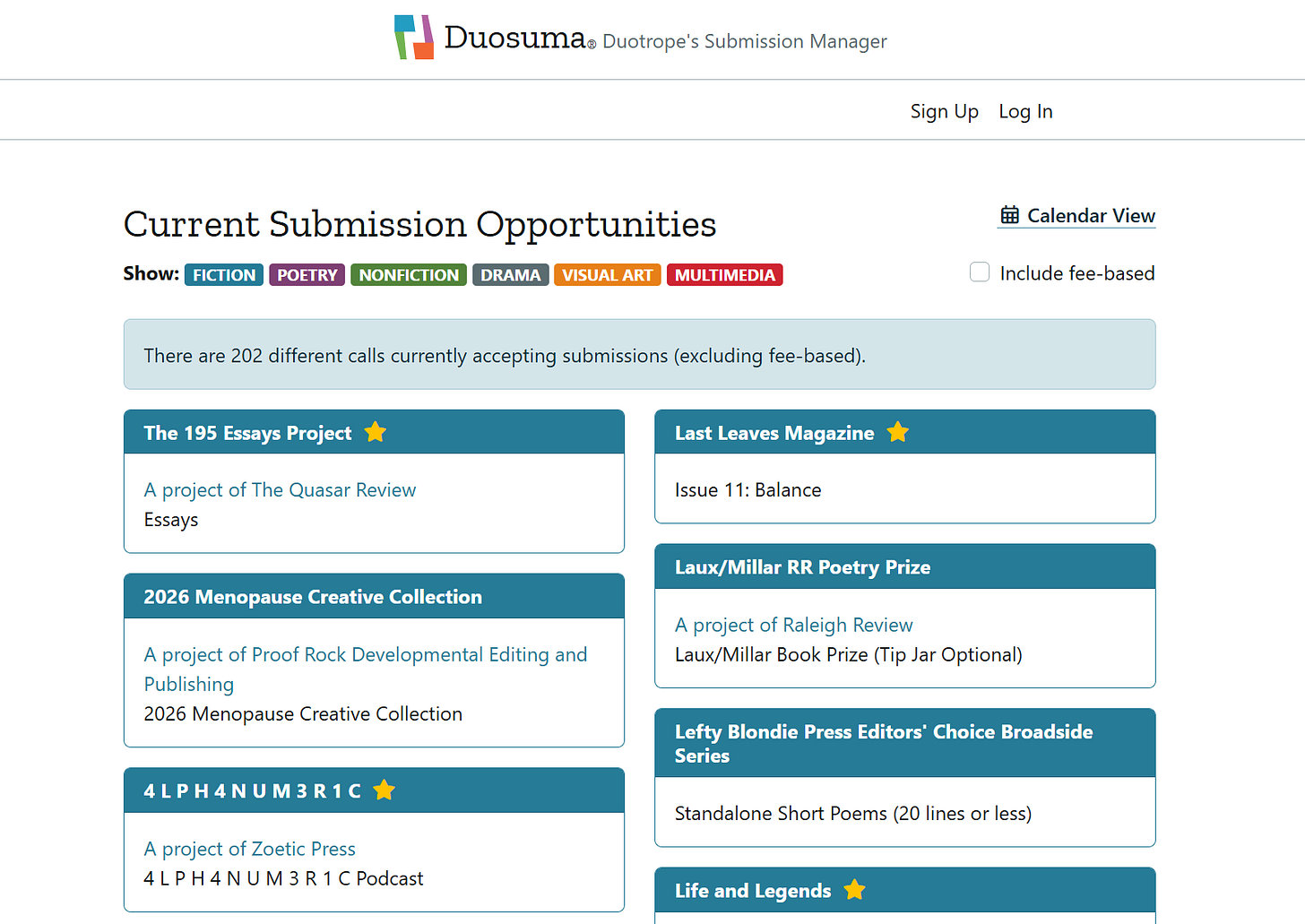The height and width of the screenshot is (924, 1305).
Task: Toggle the DRAMA filter tag
Action: pyautogui.click(x=510, y=274)
